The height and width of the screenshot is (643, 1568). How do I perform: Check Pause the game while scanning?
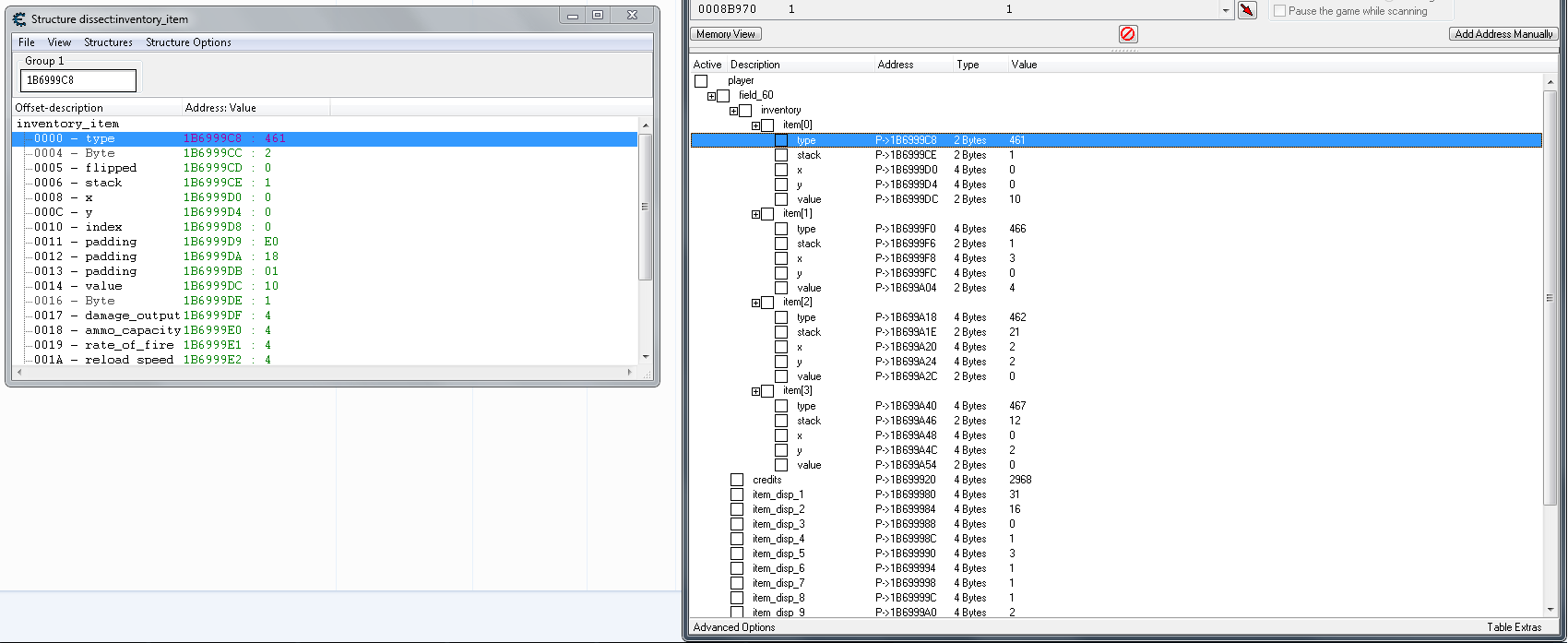tap(1279, 11)
